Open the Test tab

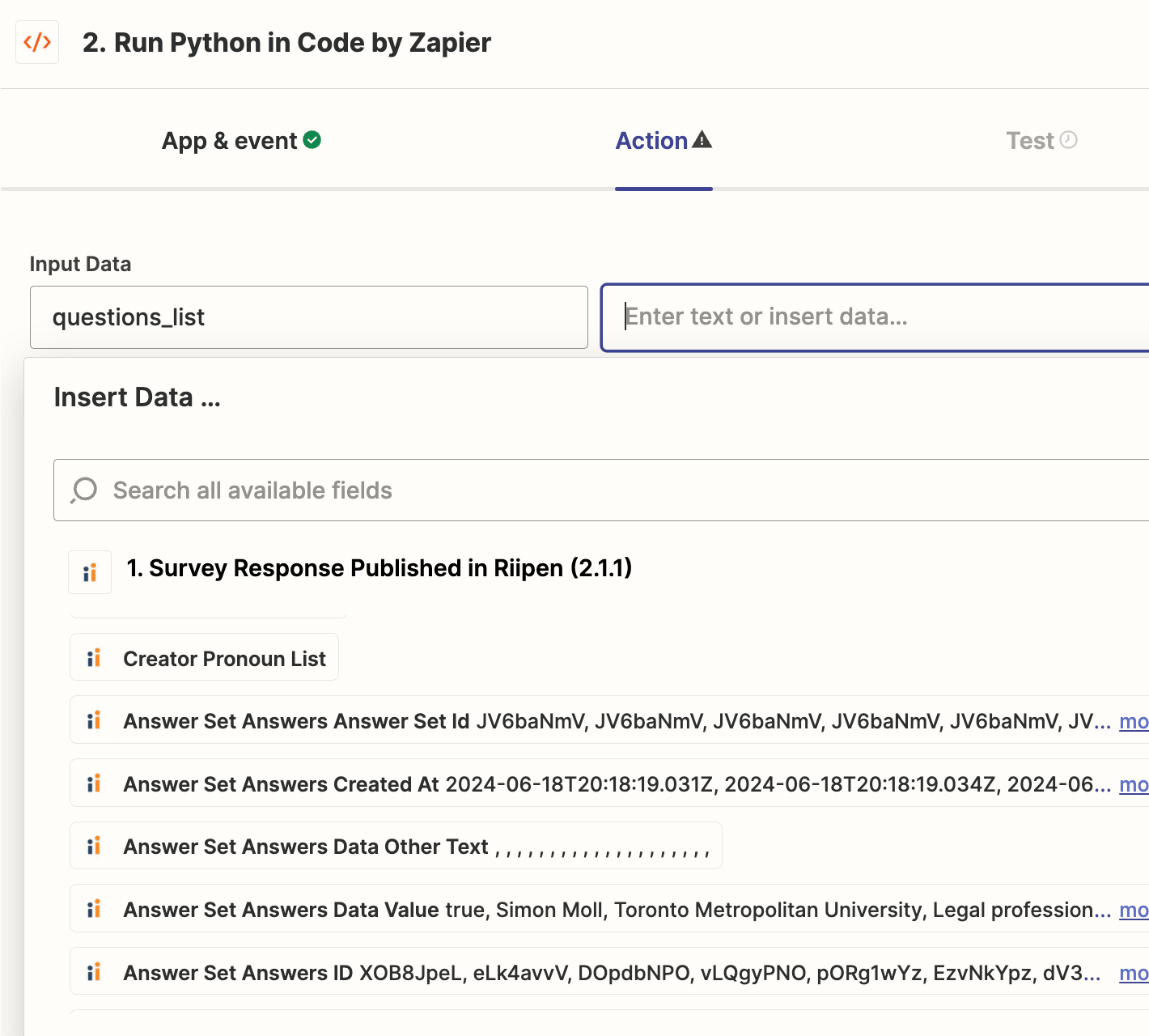click(1041, 140)
